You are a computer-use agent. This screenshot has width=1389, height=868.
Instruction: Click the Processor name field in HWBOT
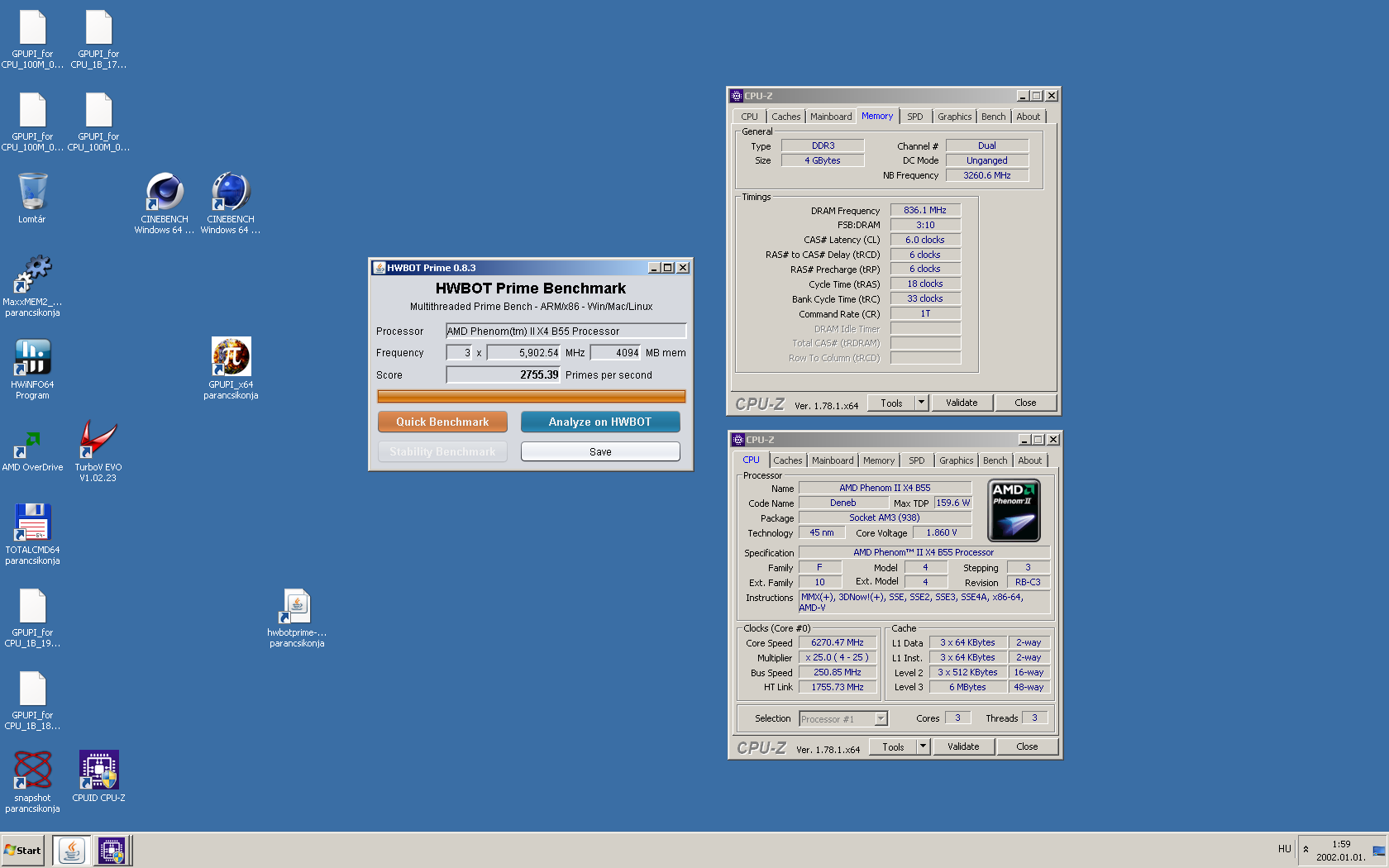tap(566, 331)
